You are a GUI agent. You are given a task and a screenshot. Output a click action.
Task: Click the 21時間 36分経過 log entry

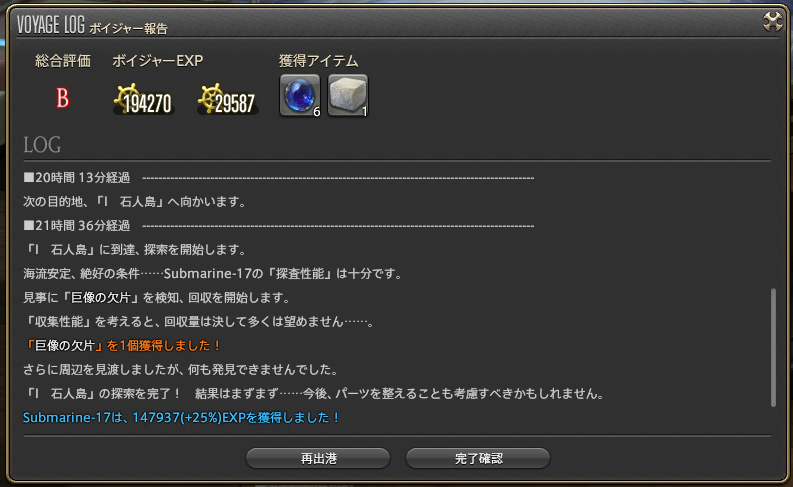click(77, 226)
